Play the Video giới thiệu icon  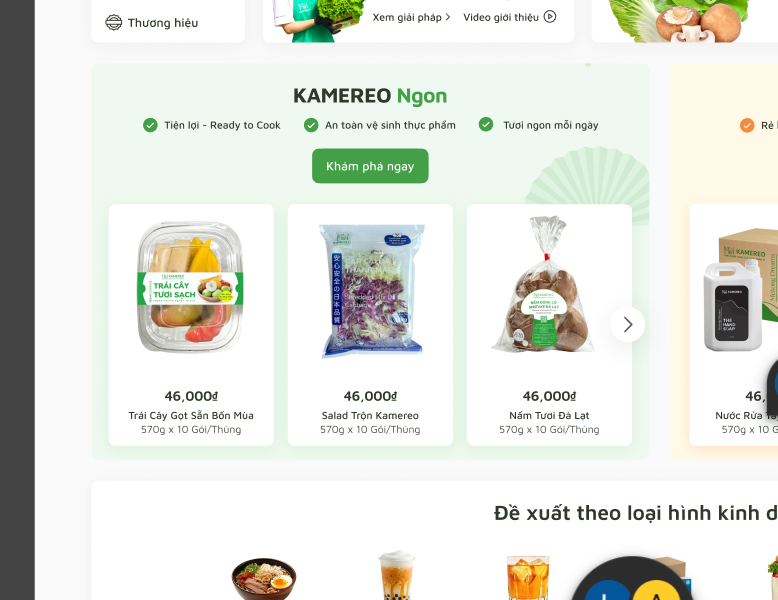550,16
